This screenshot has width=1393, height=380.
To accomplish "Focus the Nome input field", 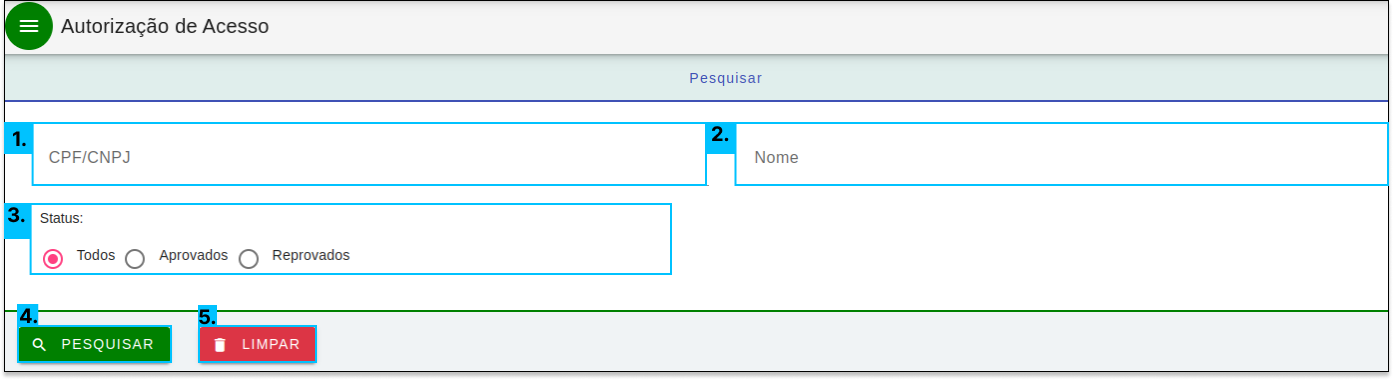I will [x=1062, y=155].
